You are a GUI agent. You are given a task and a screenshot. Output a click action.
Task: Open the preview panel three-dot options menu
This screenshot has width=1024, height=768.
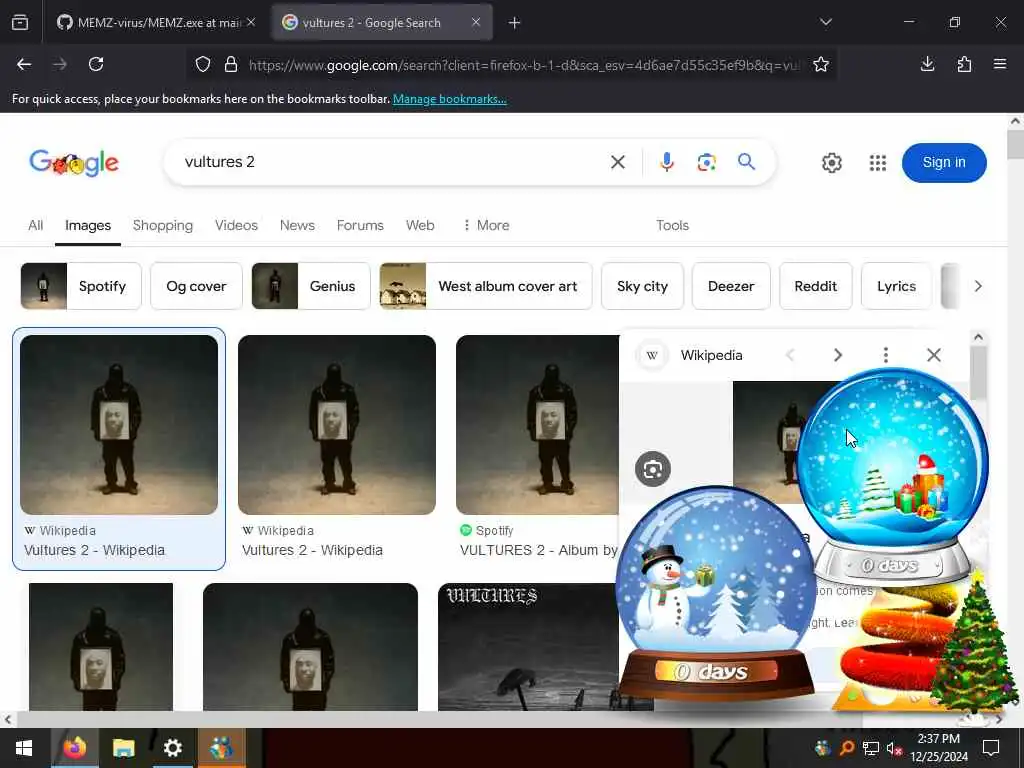[886, 355]
